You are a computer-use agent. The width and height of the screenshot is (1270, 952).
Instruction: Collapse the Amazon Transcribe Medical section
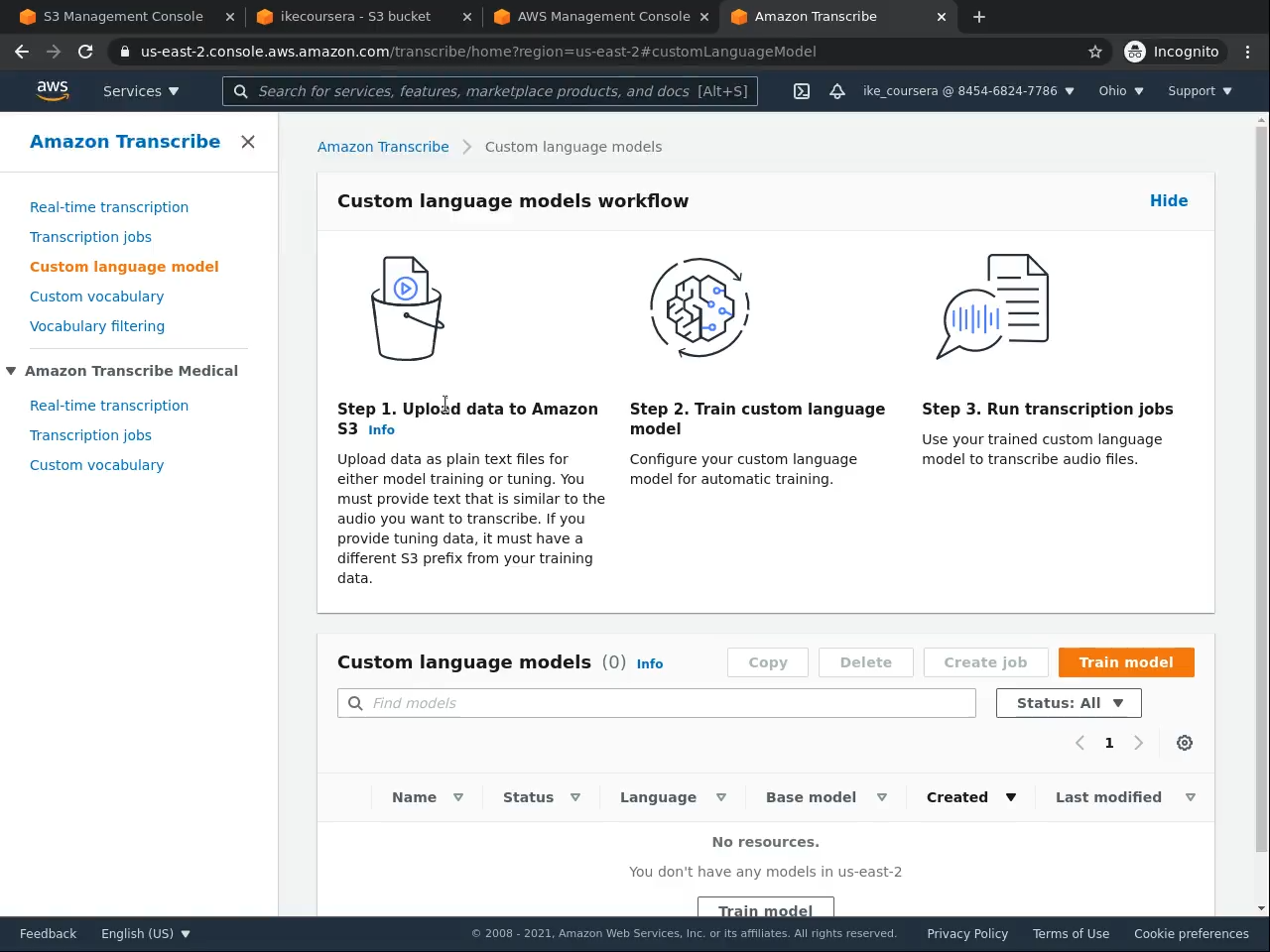[11, 371]
